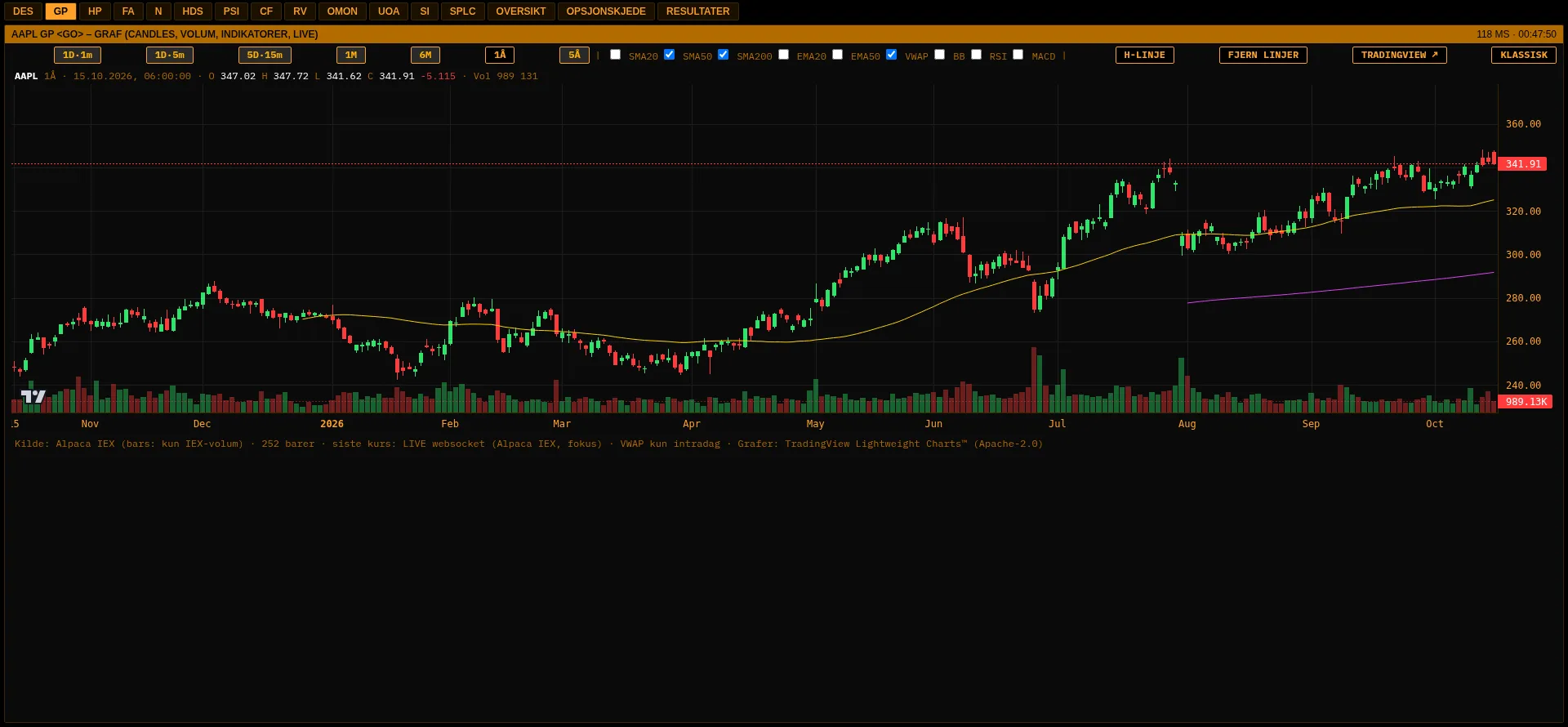Open the chart in TRADINGVIEW
The height and width of the screenshot is (727, 1568).
tap(1400, 55)
